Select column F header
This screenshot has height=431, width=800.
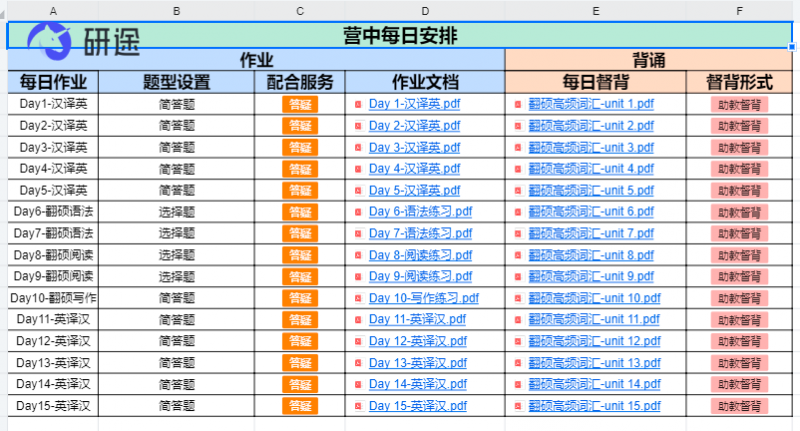pyautogui.click(x=739, y=11)
